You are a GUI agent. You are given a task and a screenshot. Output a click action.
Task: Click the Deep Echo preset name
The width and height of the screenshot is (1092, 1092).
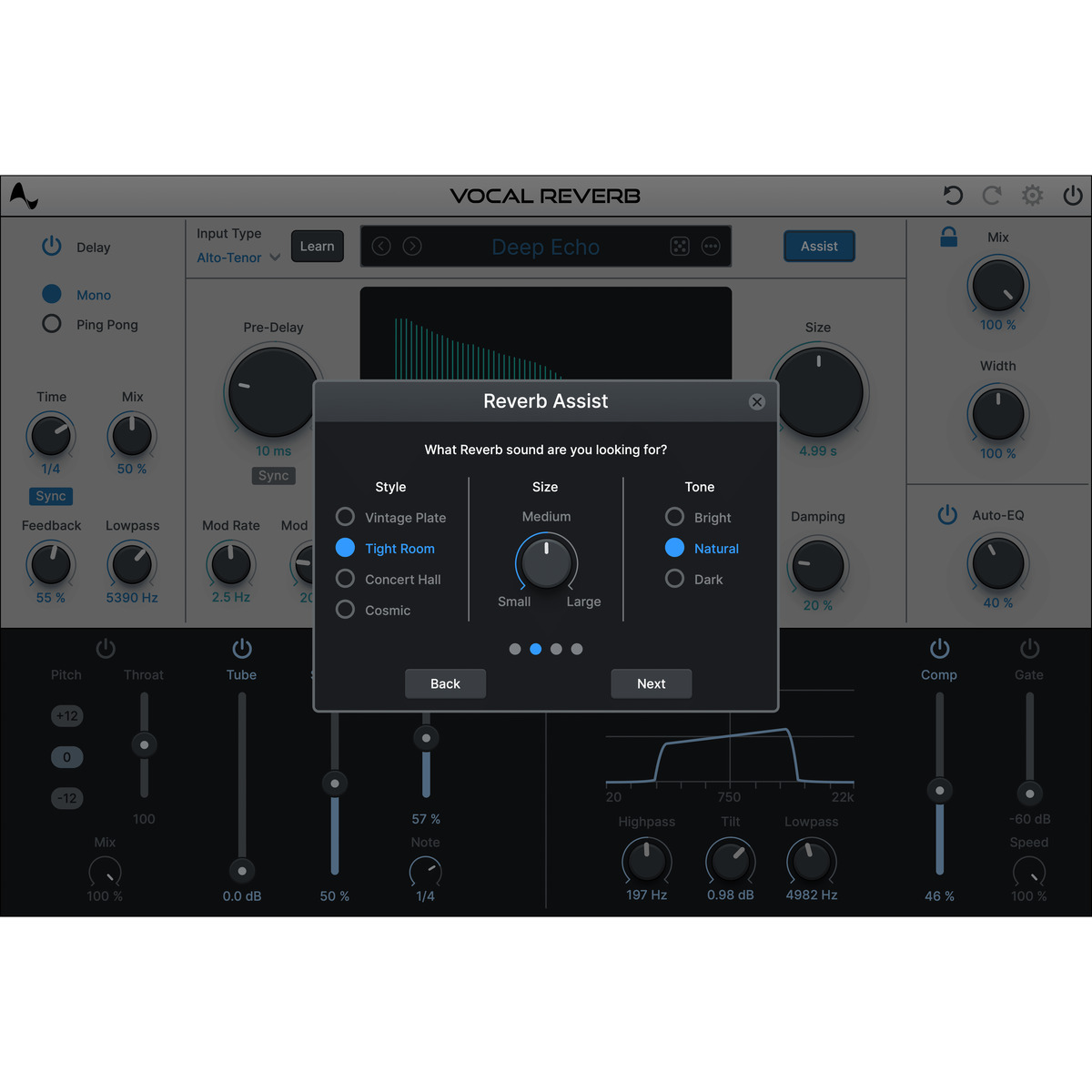coord(545,247)
